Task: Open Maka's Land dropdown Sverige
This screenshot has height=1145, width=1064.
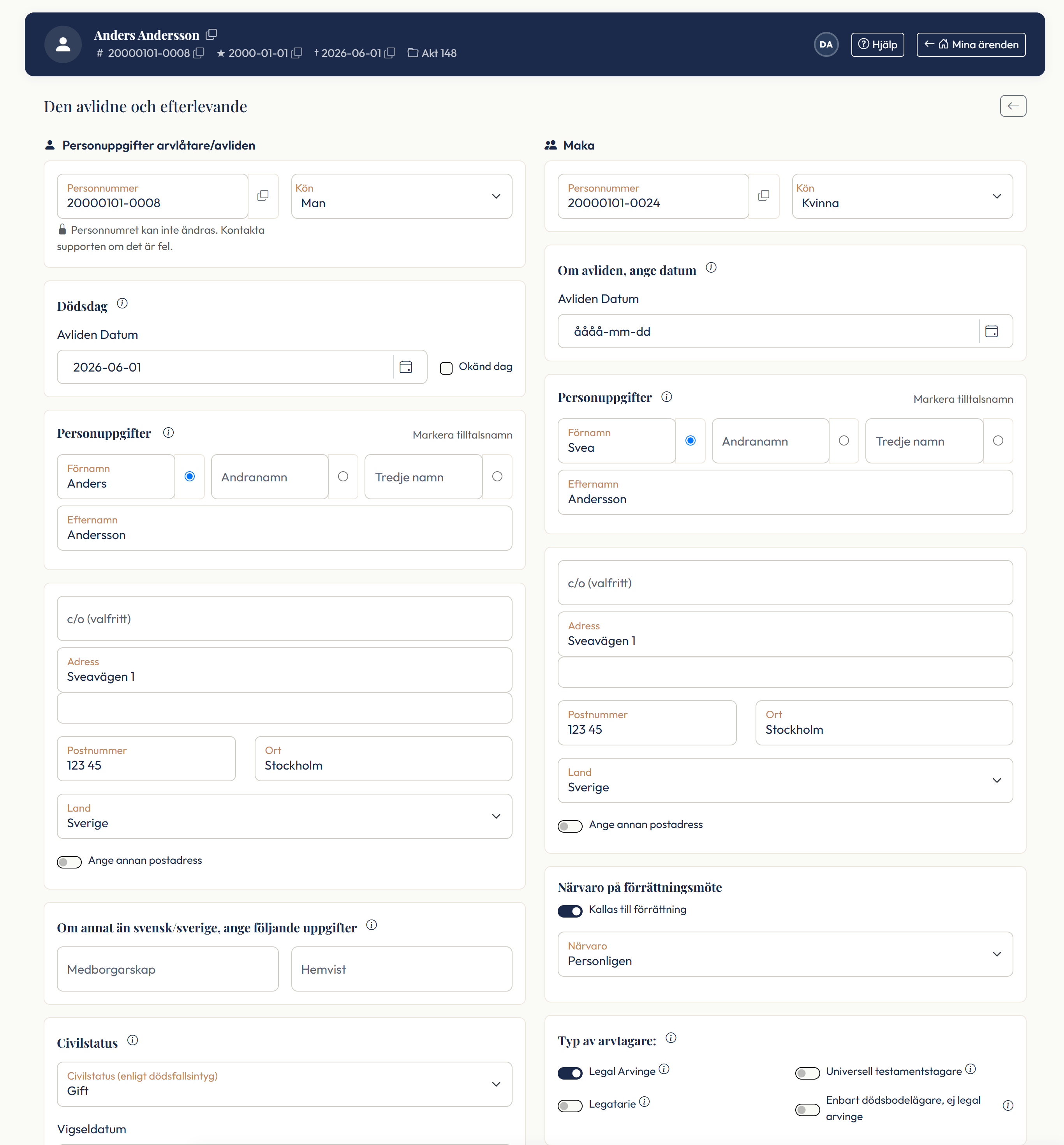Action: pos(785,780)
